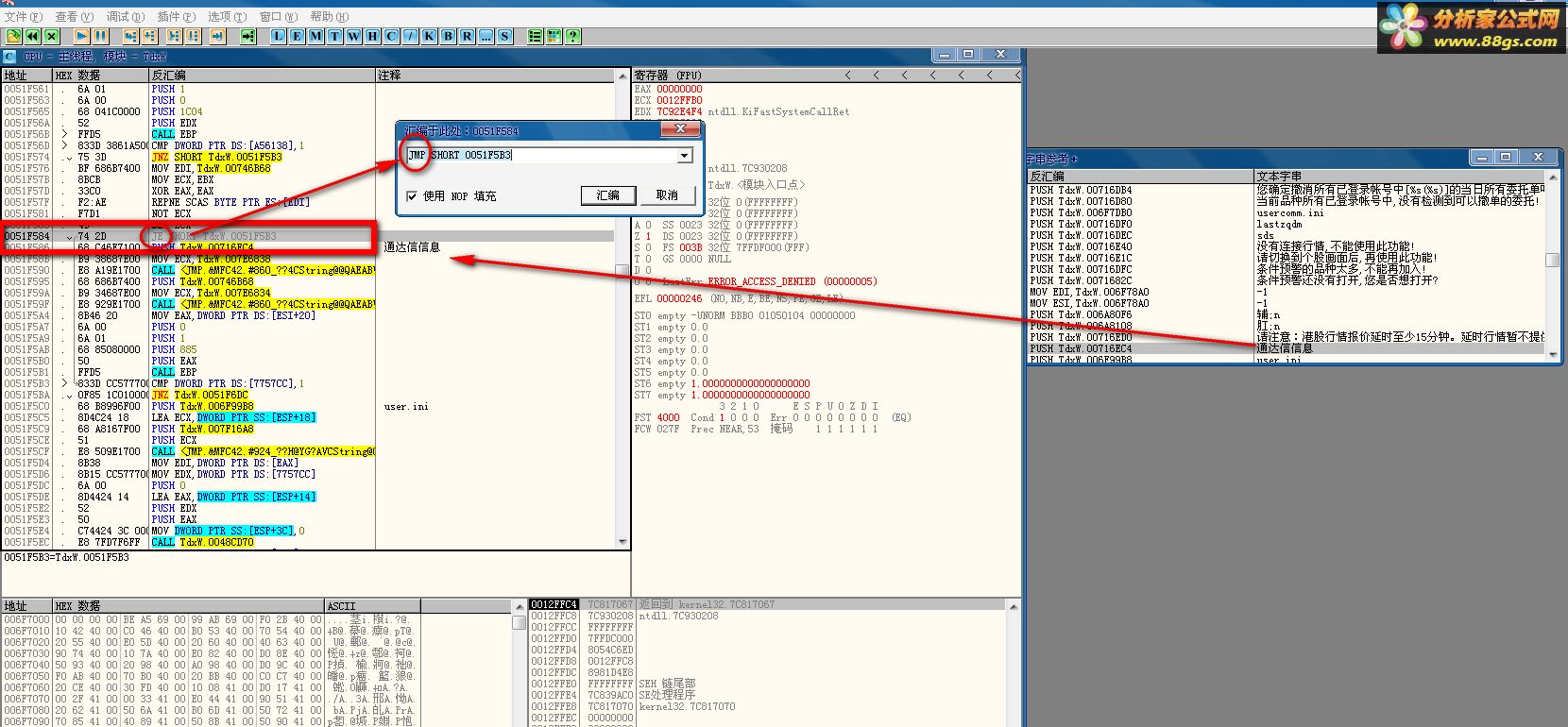Open Run trace via ellipsis button

pos(486,36)
